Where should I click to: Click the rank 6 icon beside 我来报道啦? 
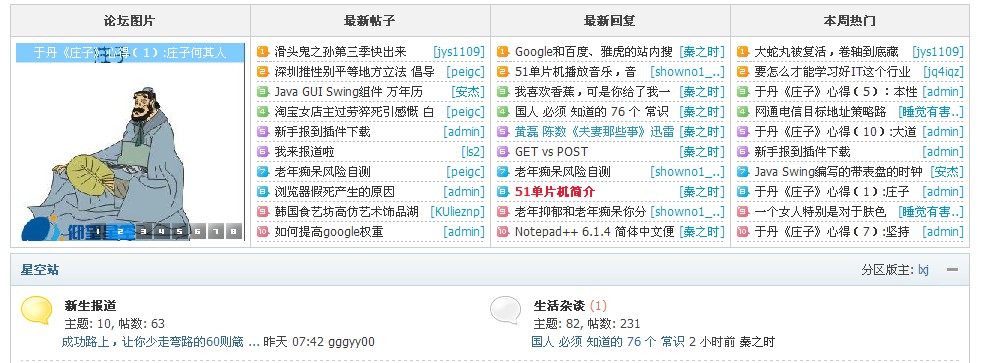click(x=263, y=152)
